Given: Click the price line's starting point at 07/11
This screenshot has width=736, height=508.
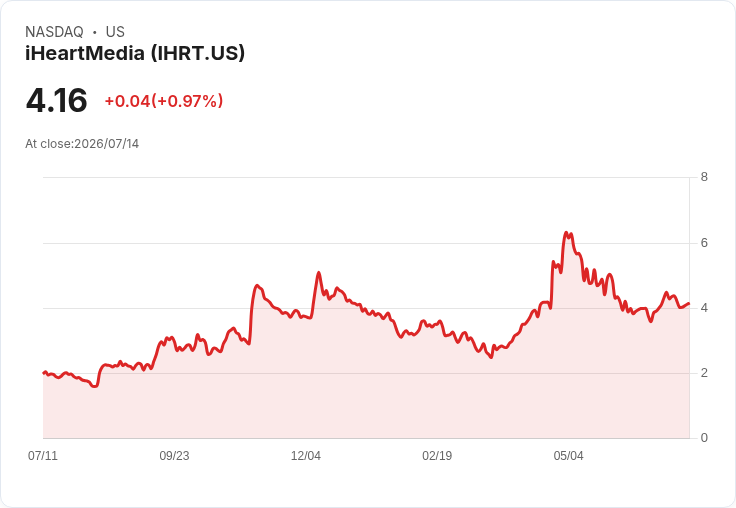Looking at the screenshot, I should 44,373.
